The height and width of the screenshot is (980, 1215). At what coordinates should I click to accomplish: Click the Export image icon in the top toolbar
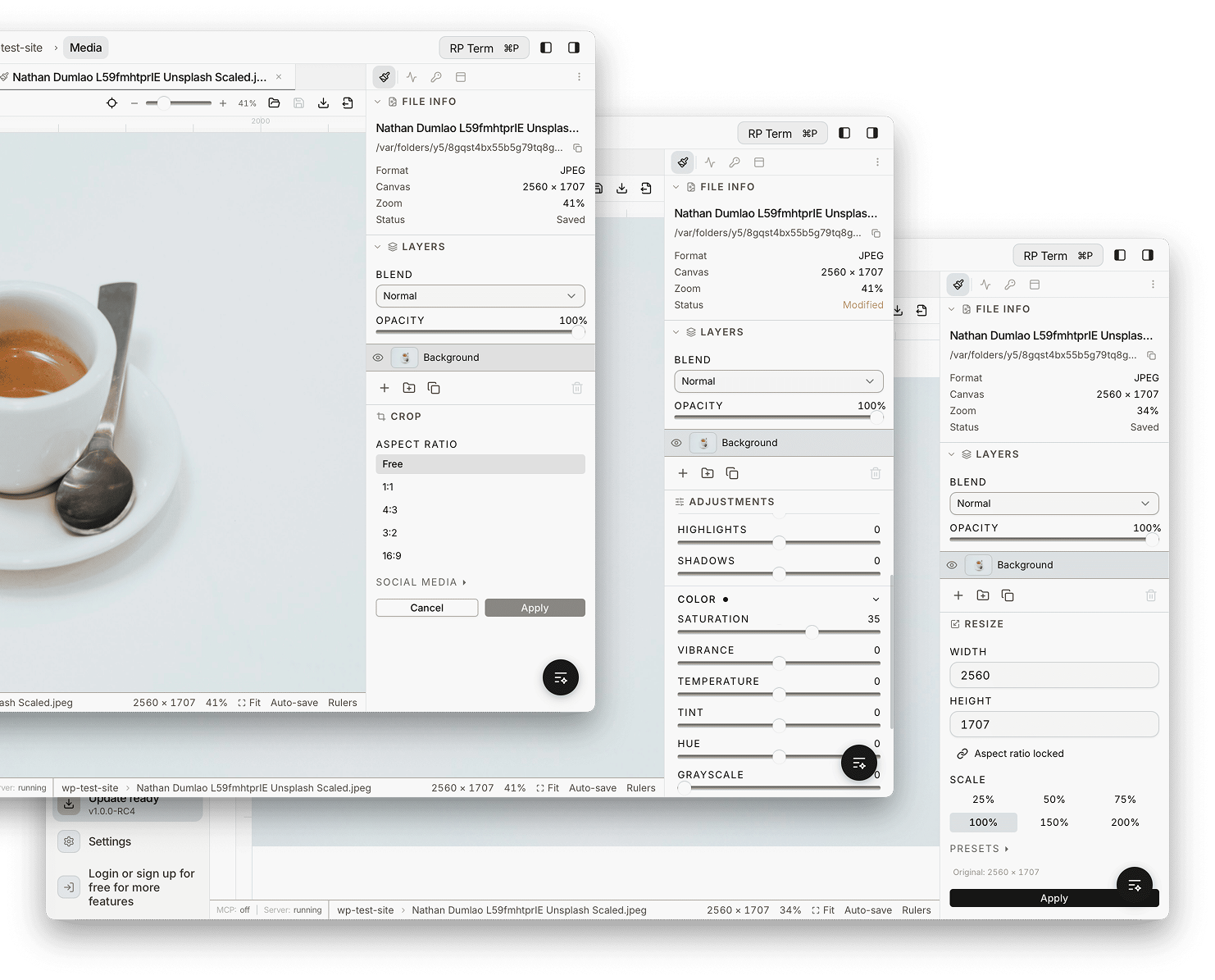pos(348,103)
